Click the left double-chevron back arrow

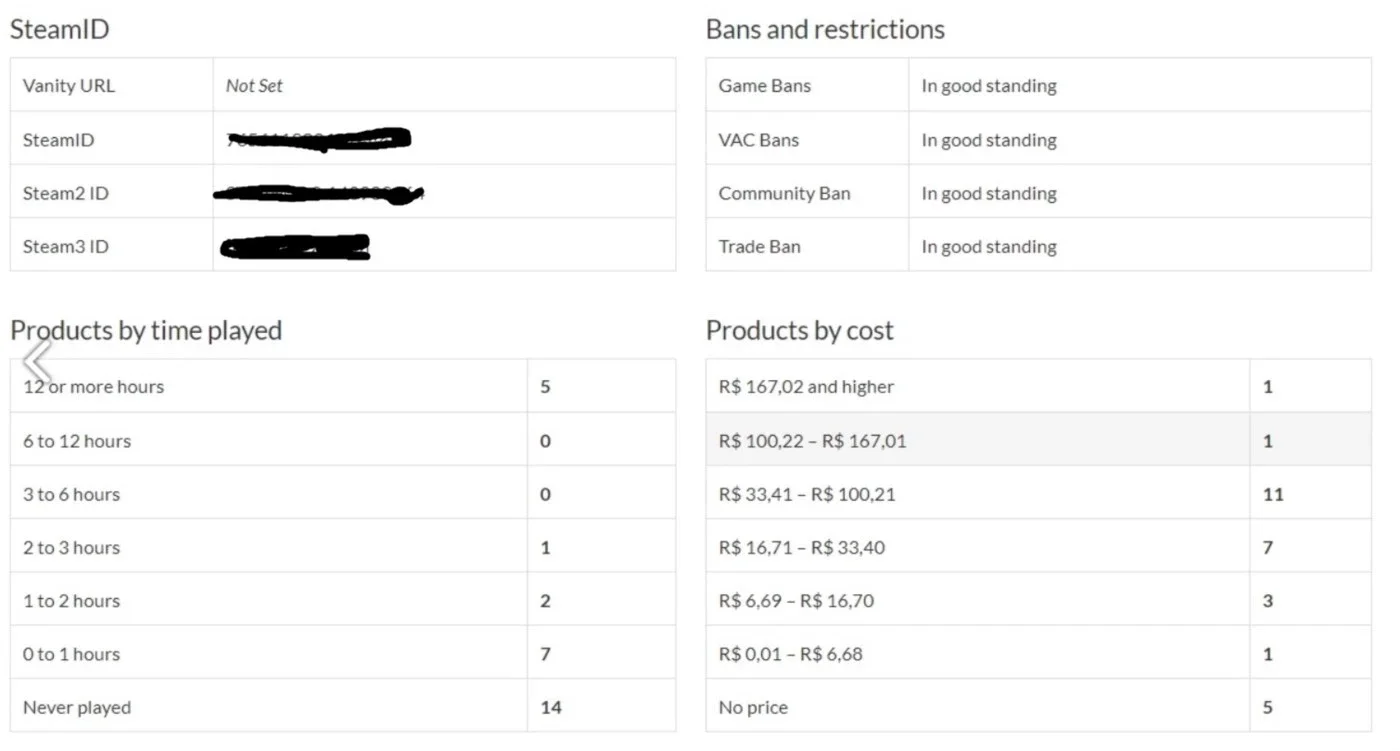(x=36, y=361)
